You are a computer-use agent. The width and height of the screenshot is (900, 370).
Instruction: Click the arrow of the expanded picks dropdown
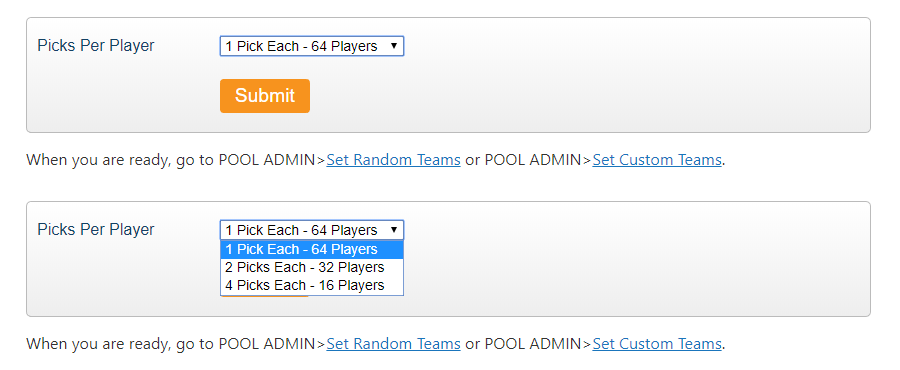click(x=394, y=230)
